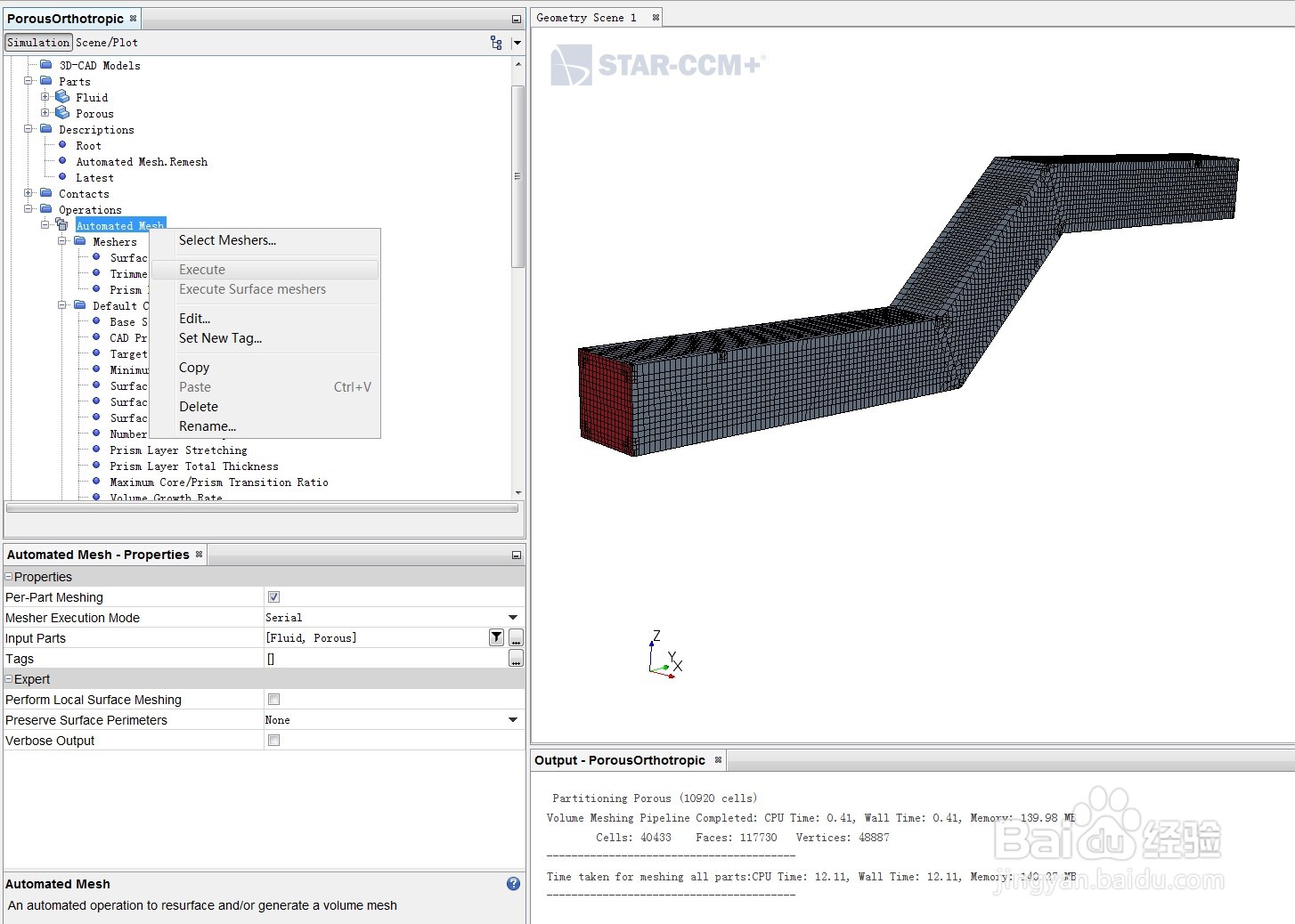The height and width of the screenshot is (924, 1295).
Task: Collapse the Expert section
Action: click(9, 678)
